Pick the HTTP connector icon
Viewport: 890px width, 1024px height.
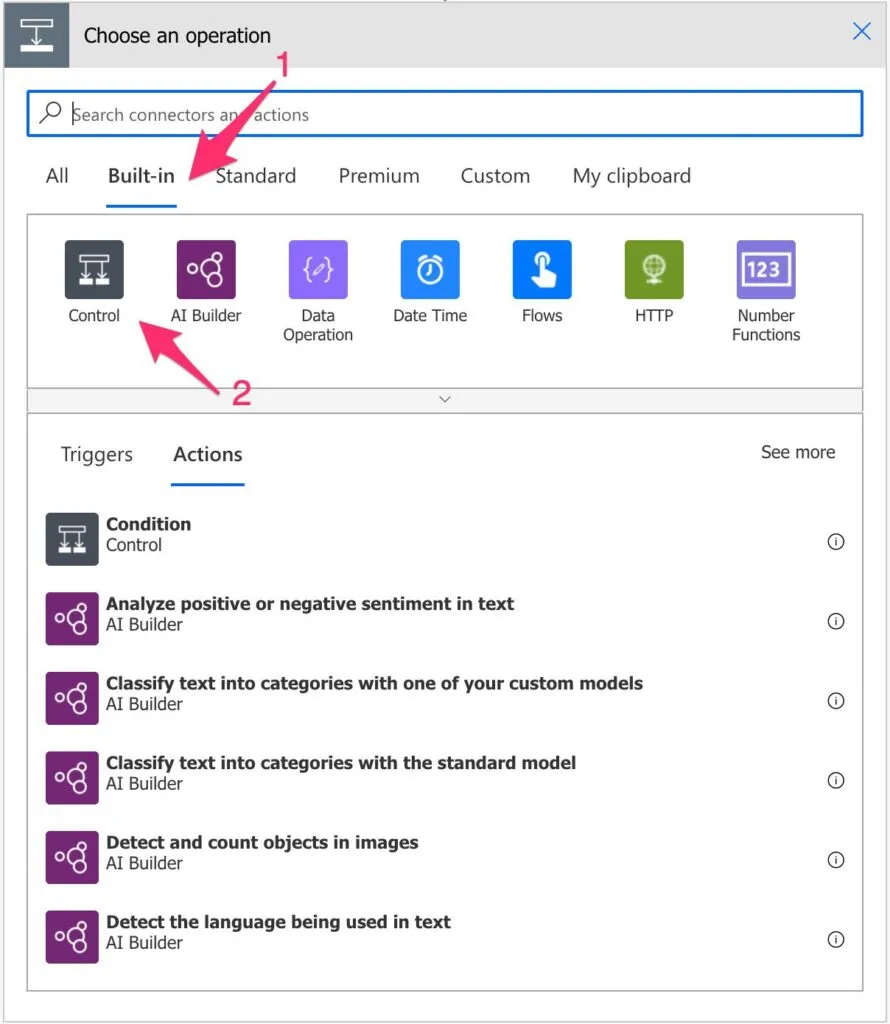coord(654,270)
